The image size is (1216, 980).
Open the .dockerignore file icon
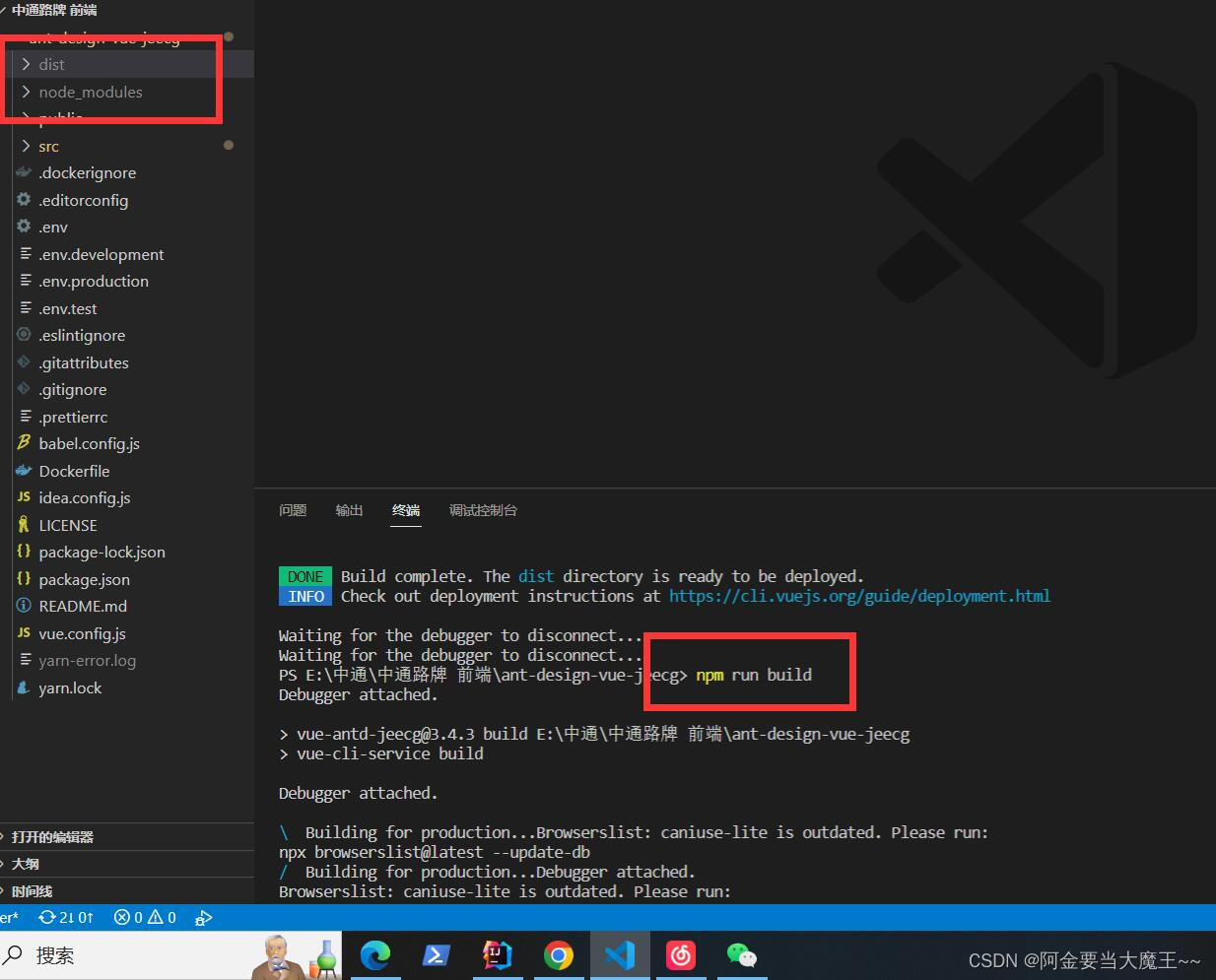[24, 172]
